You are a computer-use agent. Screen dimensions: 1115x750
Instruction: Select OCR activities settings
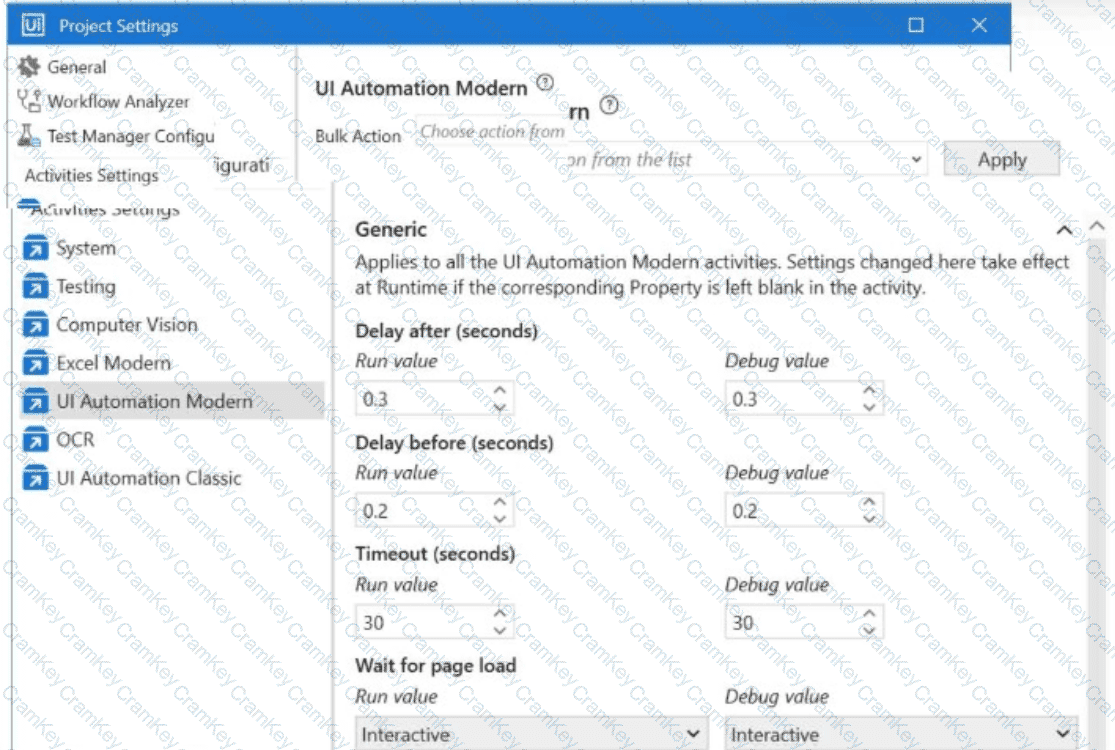click(75, 439)
